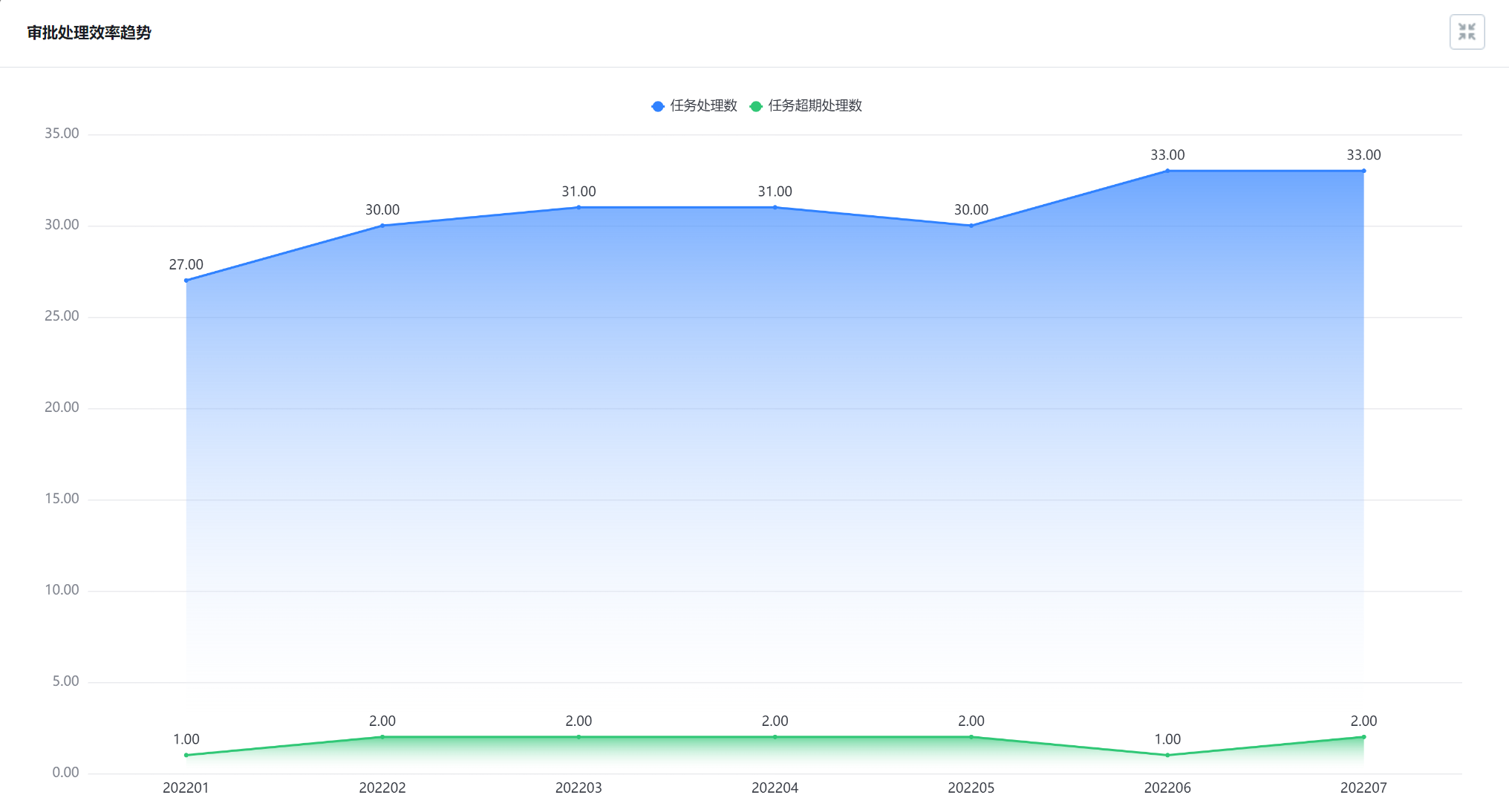Click the 35.00 y-axis label
Image resolution: width=1509 pixels, height=812 pixels.
62,134
